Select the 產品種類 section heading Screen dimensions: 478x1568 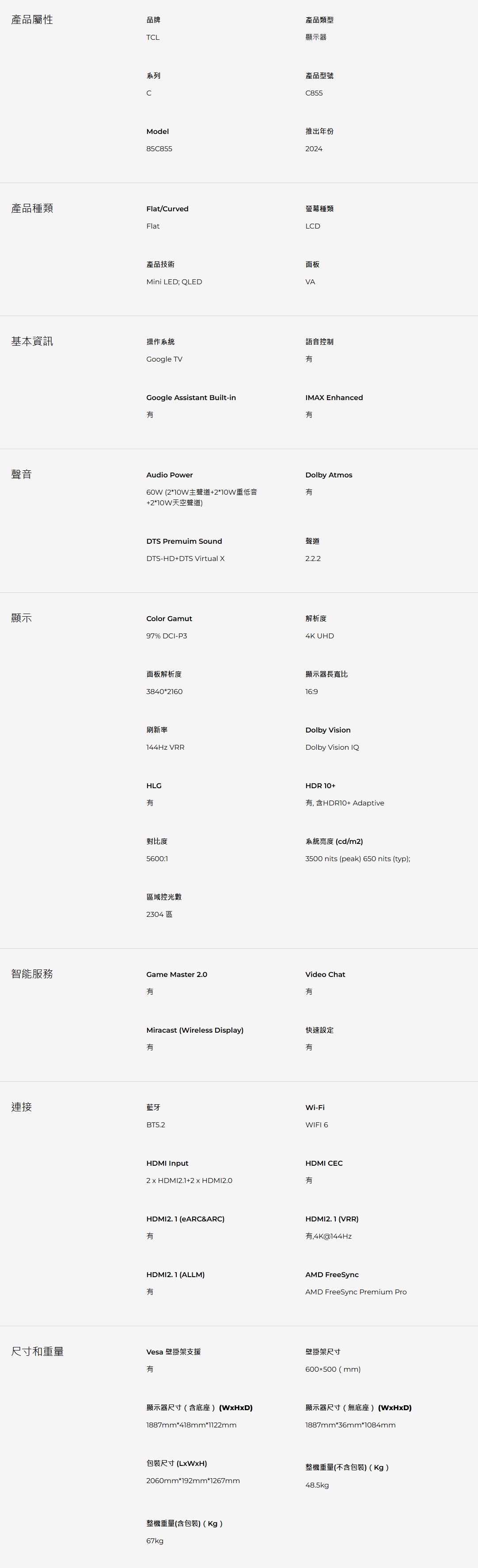(32, 208)
